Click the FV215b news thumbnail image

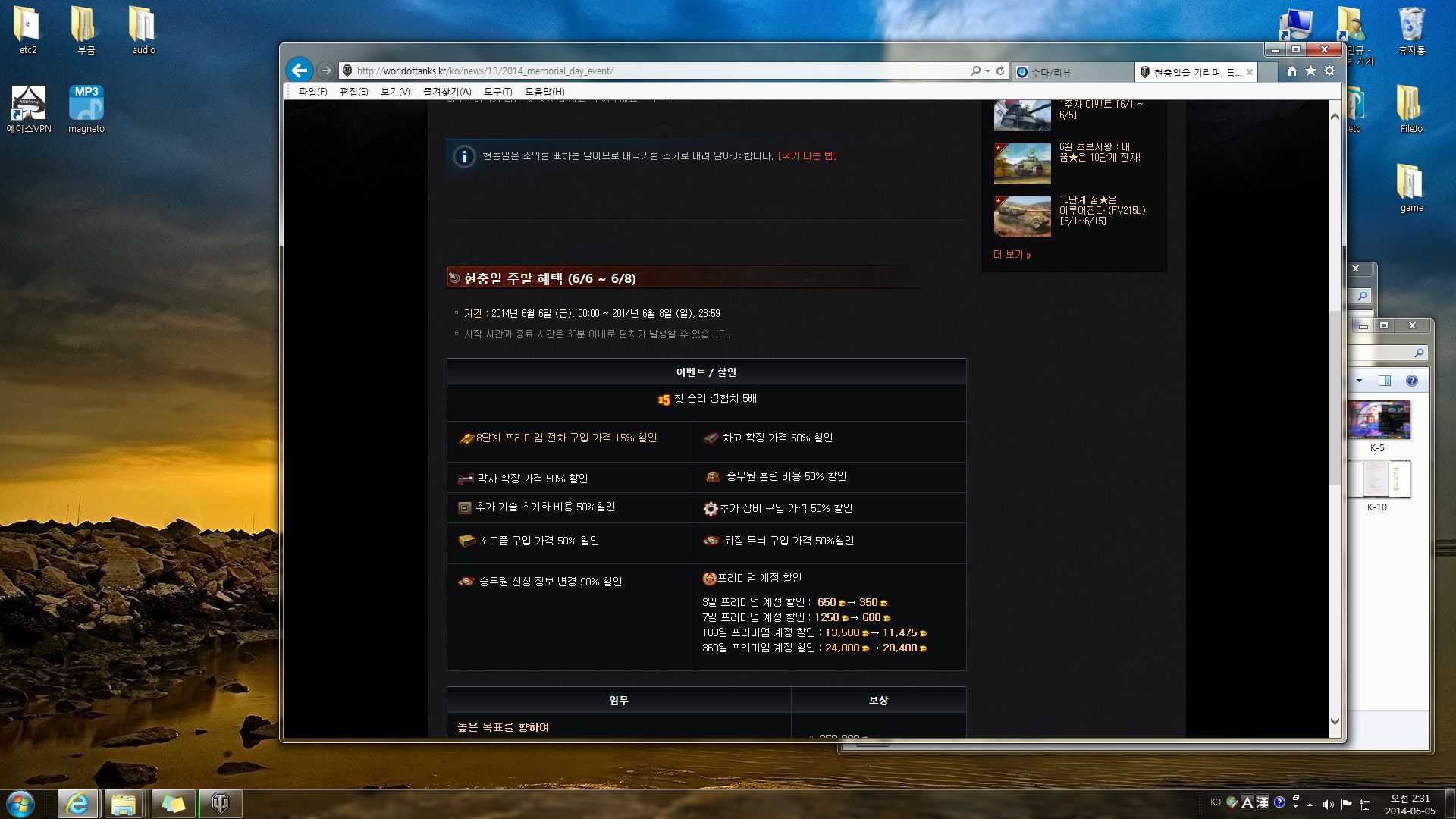tap(1022, 216)
